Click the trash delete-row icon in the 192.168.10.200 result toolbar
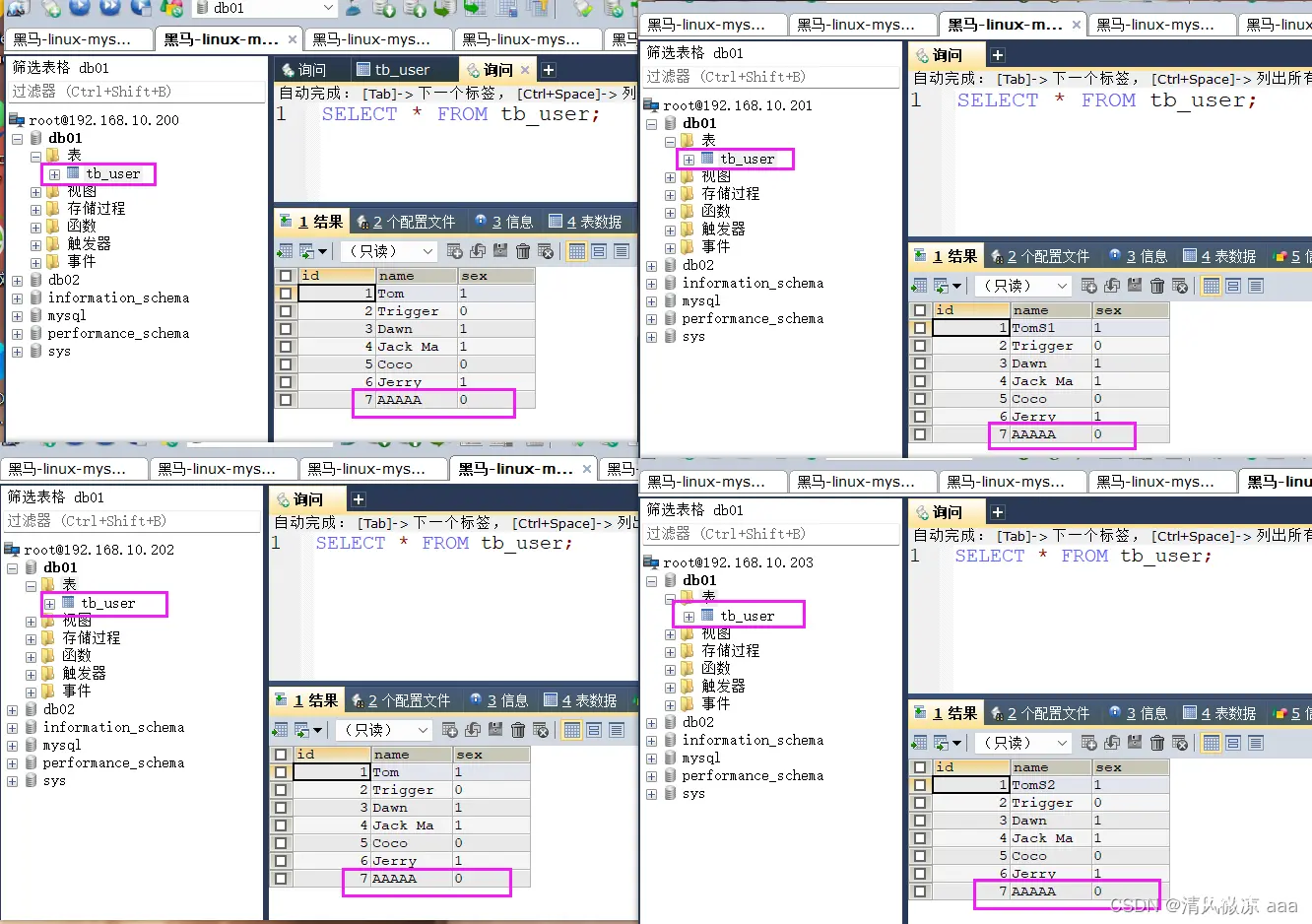 [523, 251]
